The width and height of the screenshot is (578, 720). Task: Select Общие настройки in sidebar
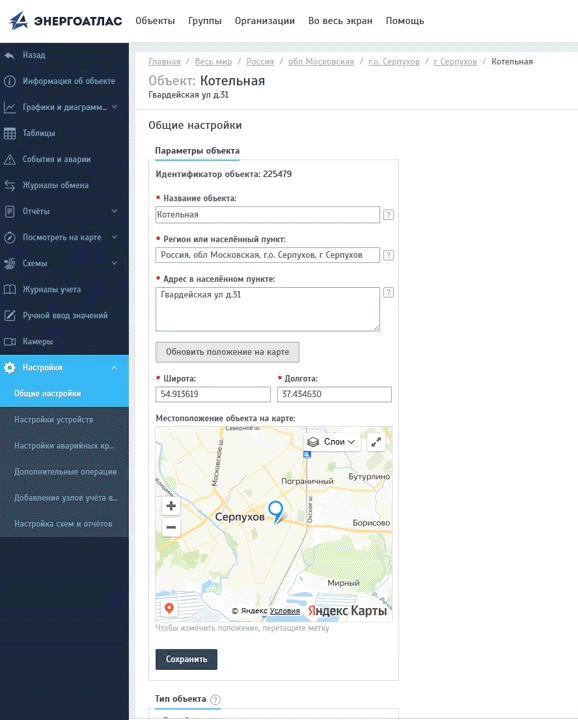pos(64,394)
